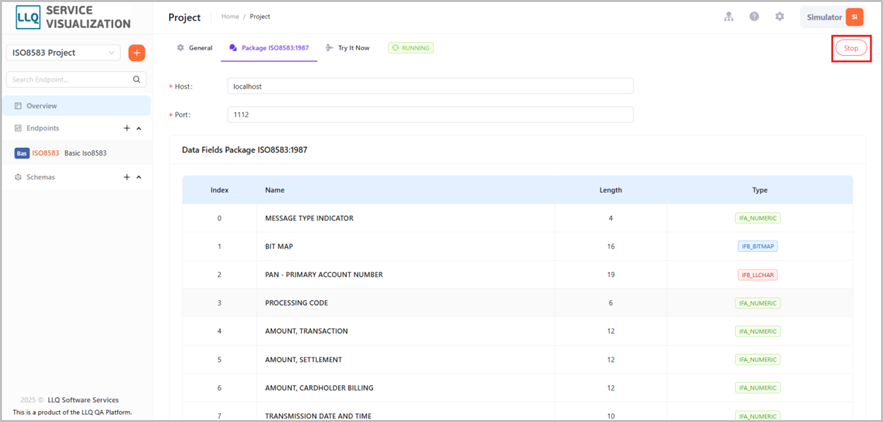Click the Home breadcrumb link
This screenshot has height=422, width=883.
230,17
